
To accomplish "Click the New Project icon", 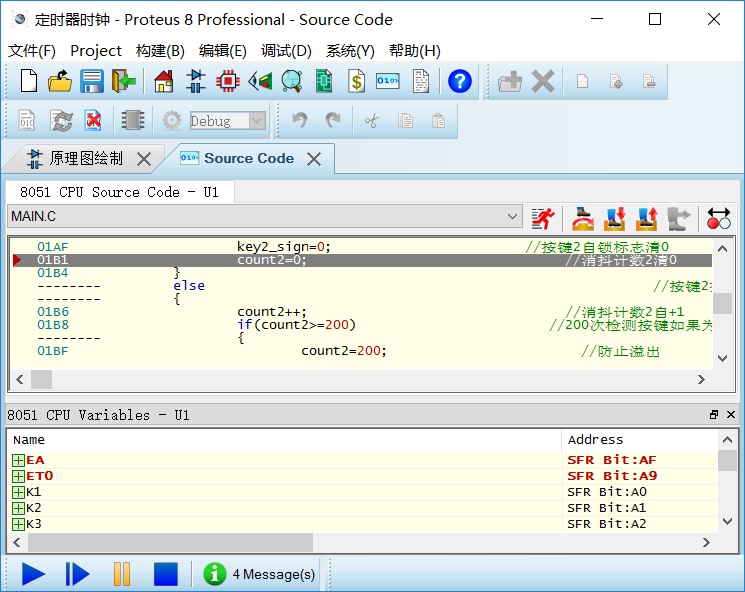I will (x=29, y=81).
